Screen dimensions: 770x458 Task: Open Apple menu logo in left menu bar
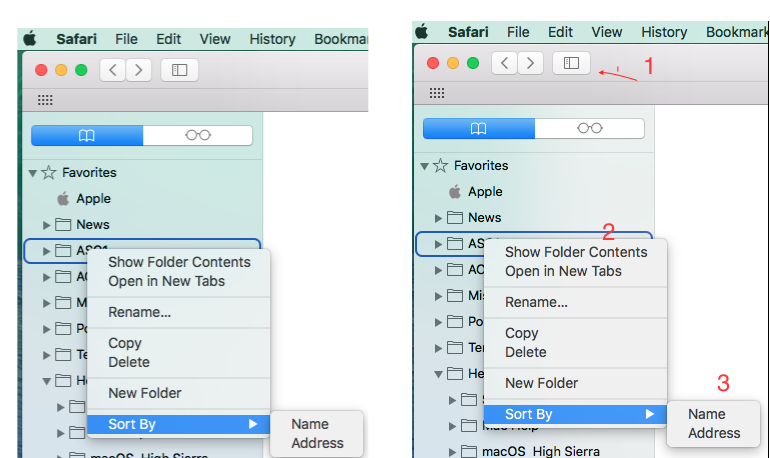(x=30, y=39)
